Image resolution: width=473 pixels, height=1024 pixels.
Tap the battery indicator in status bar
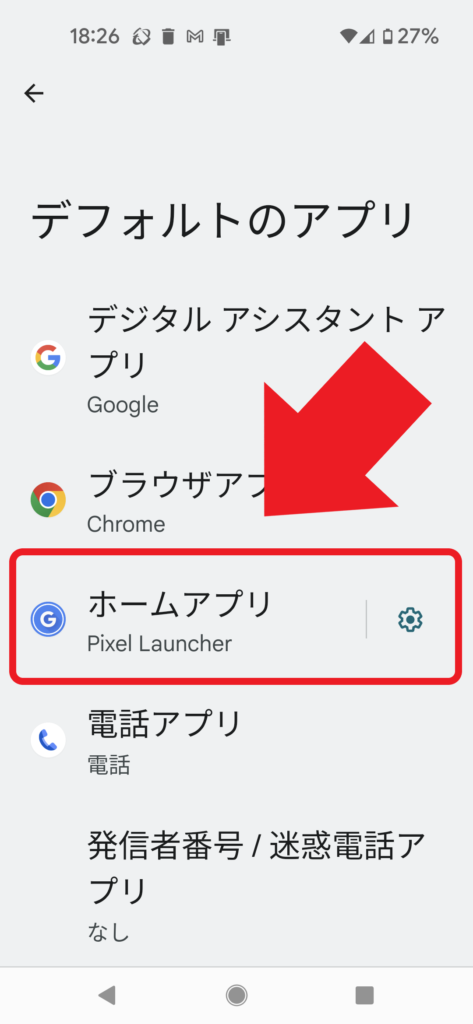[x=410, y=37]
